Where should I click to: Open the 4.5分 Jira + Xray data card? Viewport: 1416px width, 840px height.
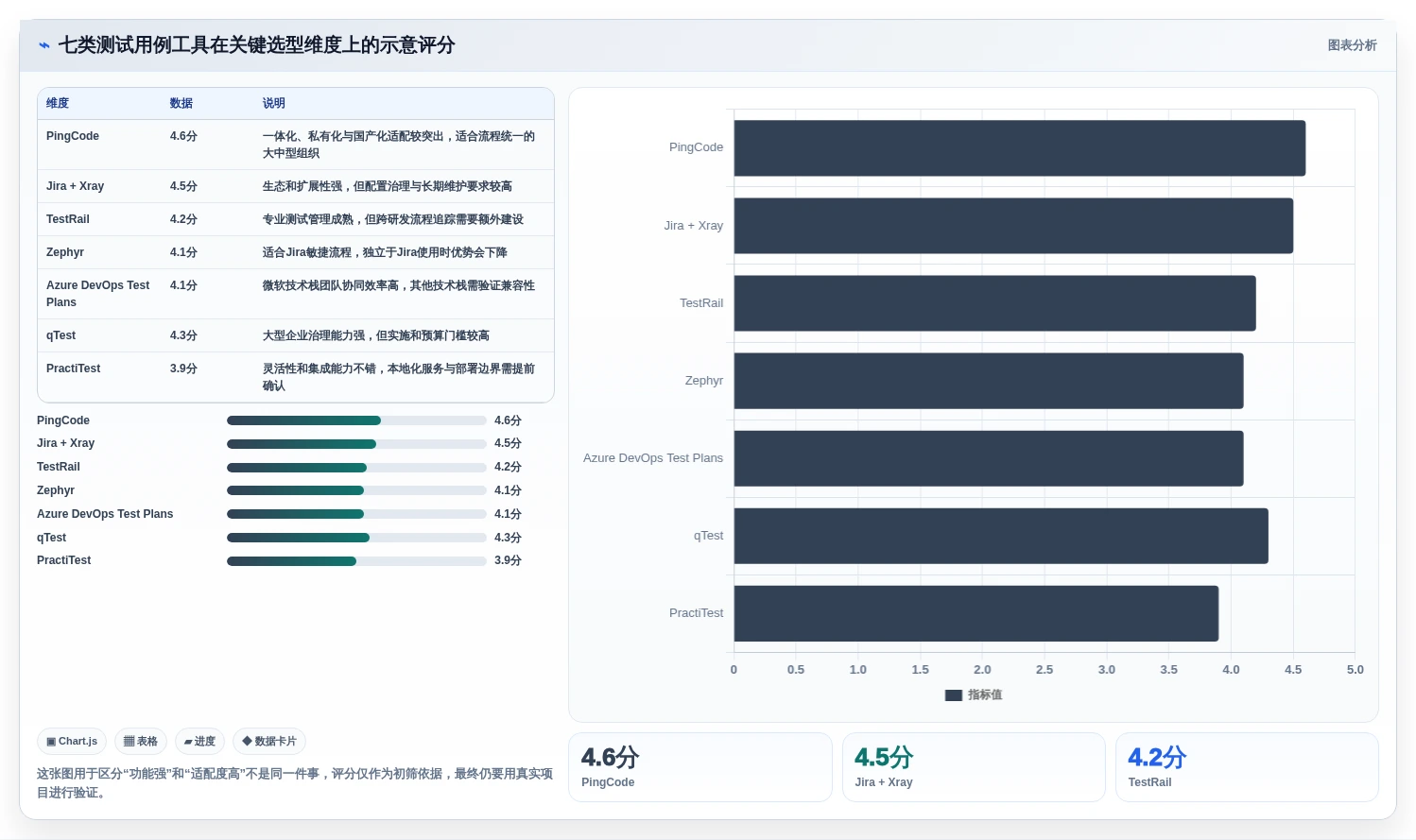pyautogui.click(x=974, y=767)
